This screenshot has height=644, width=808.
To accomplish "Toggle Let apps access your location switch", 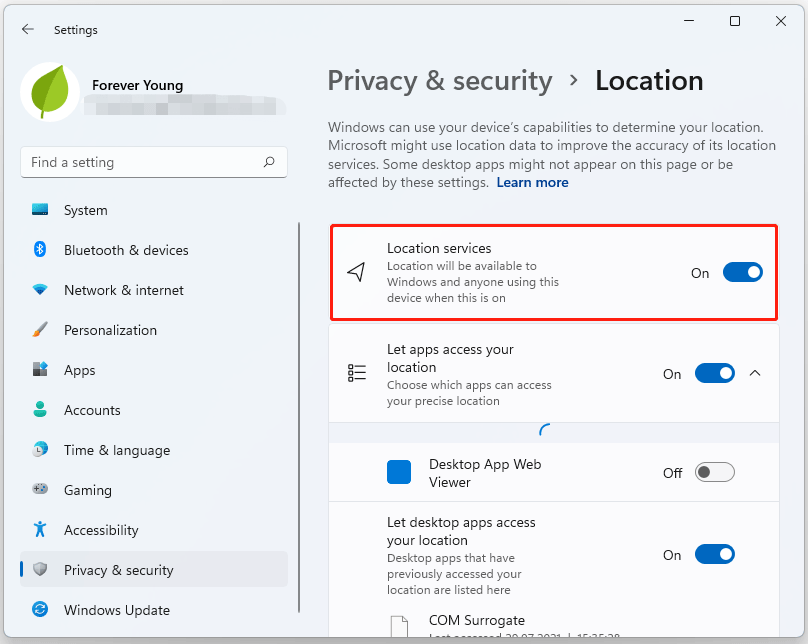I will point(715,374).
